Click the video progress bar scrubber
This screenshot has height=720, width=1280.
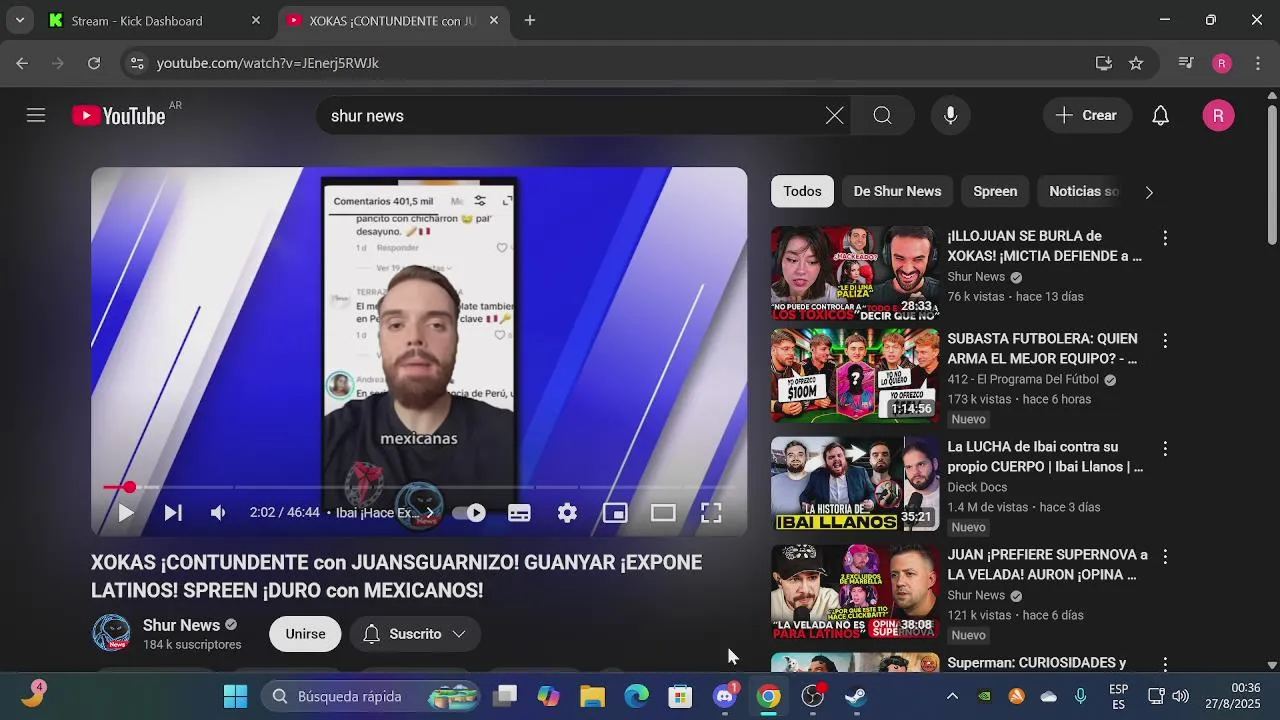pos(129,487)
